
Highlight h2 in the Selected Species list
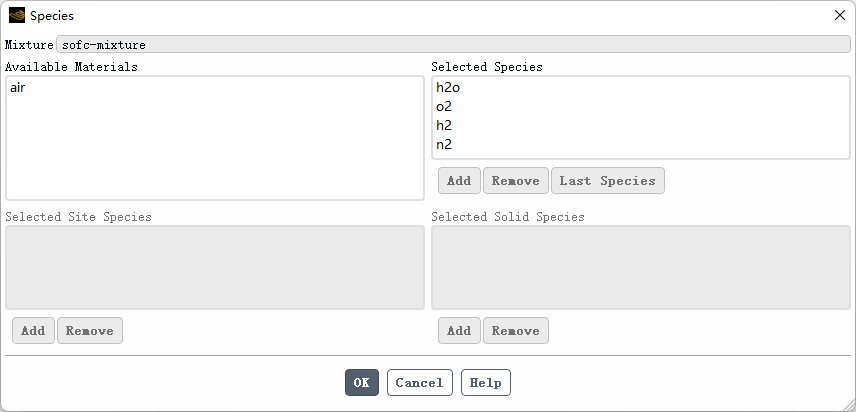(x=445, y=126)
